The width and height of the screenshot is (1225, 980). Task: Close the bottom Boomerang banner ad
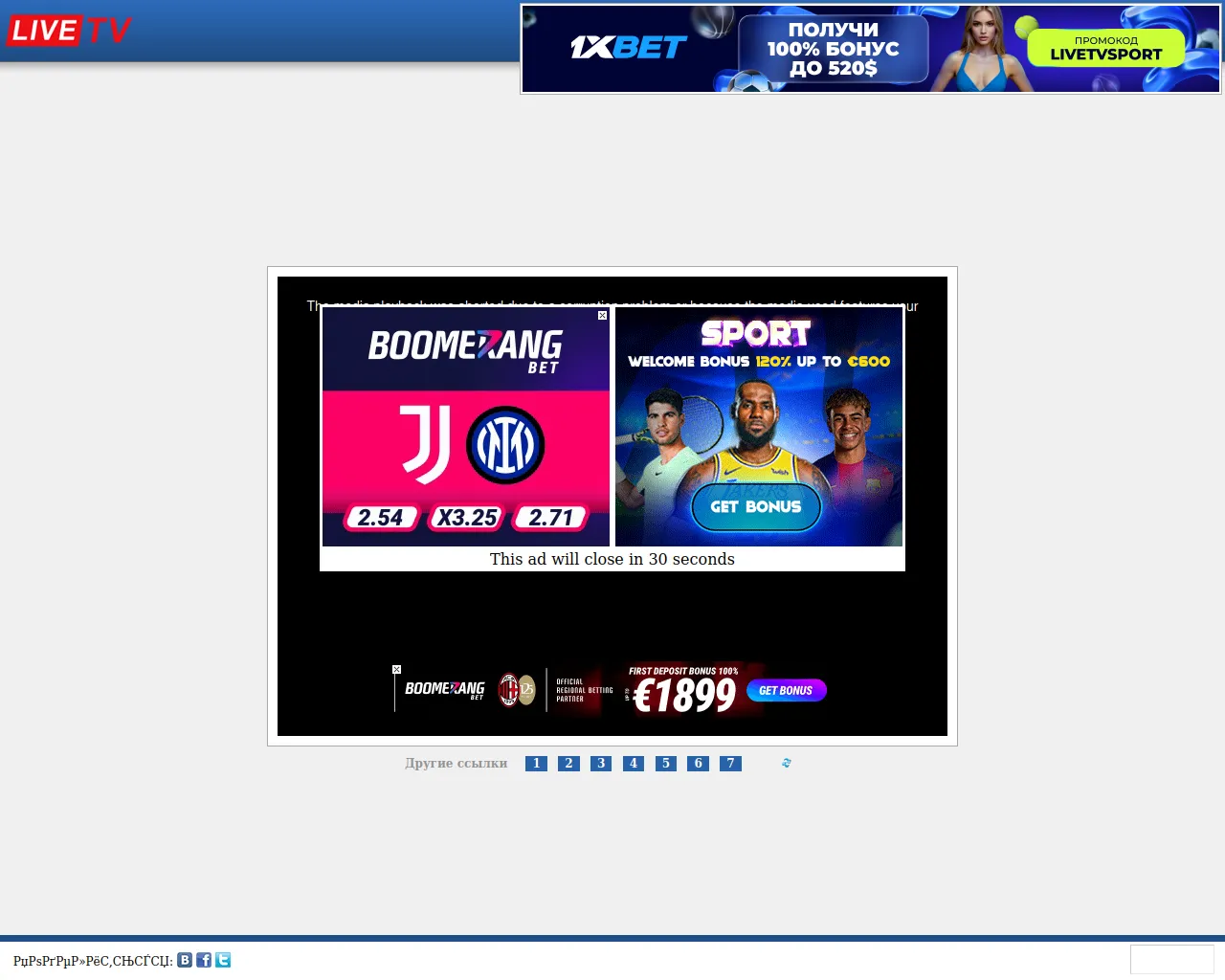[396, 670]
